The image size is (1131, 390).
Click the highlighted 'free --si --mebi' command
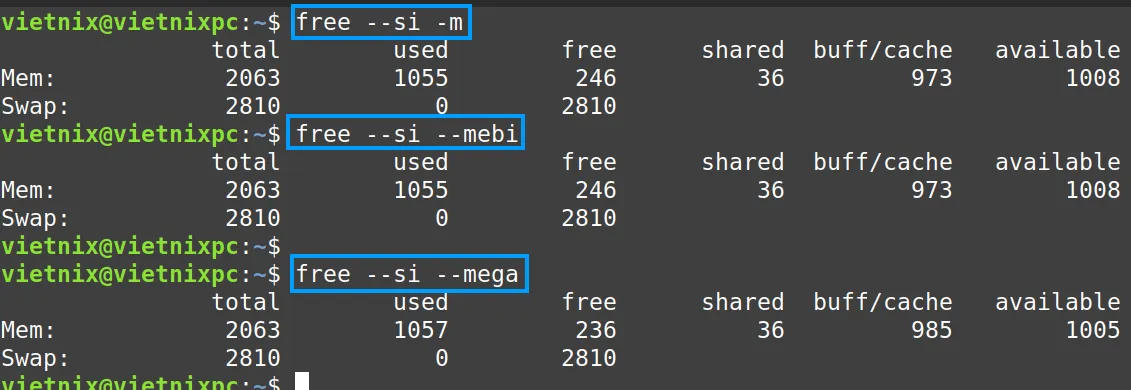coord(407,134)
